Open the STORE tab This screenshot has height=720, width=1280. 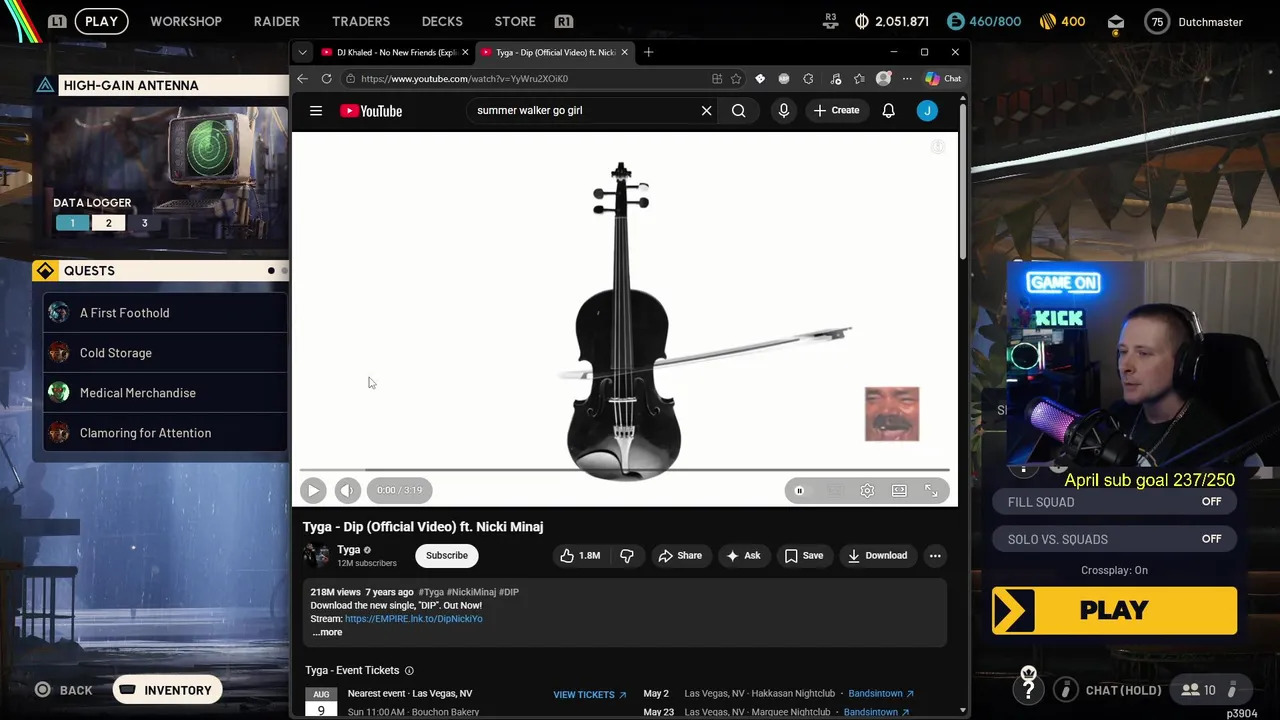pos(515,21)
